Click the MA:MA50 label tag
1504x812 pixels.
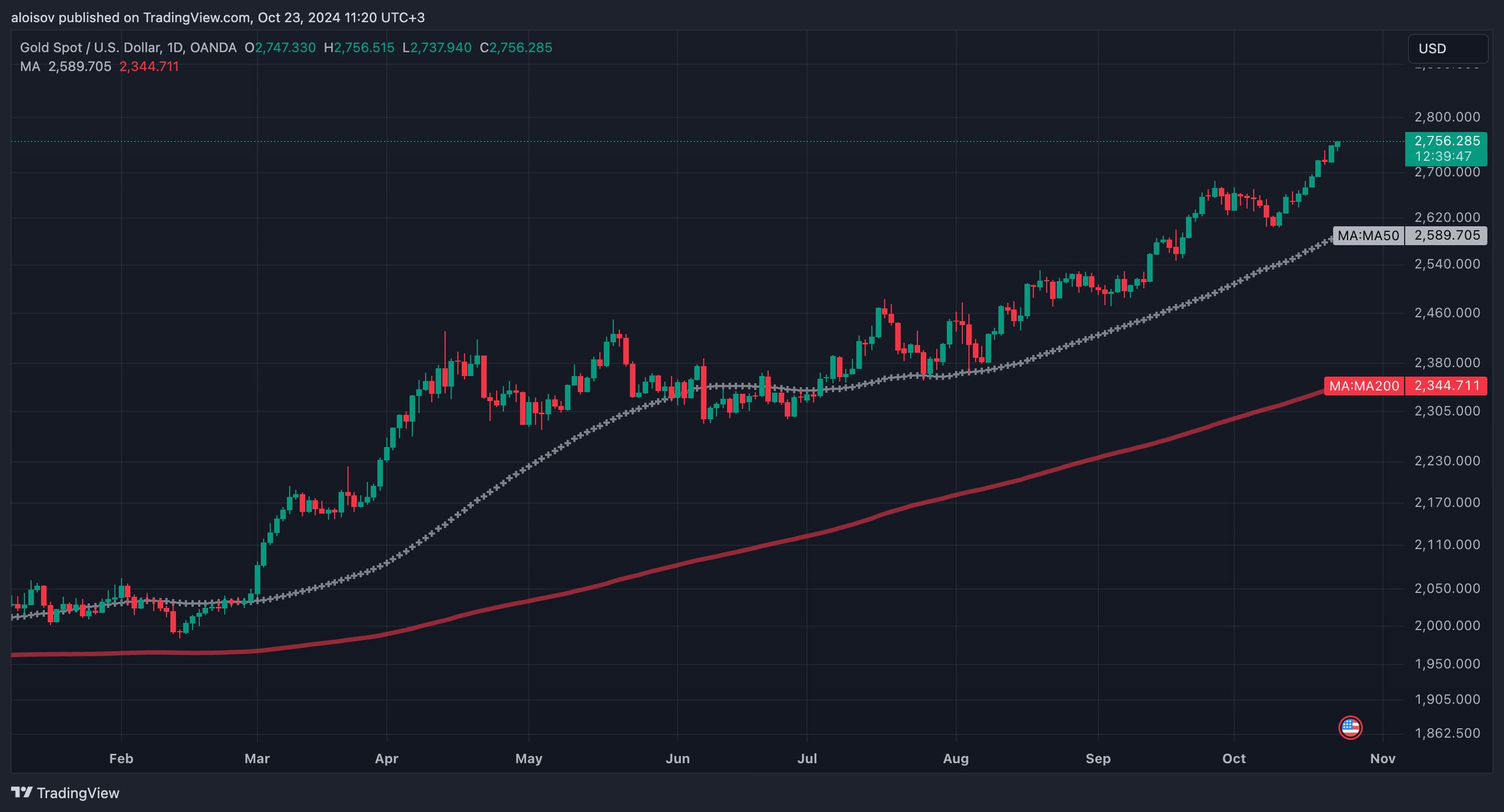click(1368, 236)
